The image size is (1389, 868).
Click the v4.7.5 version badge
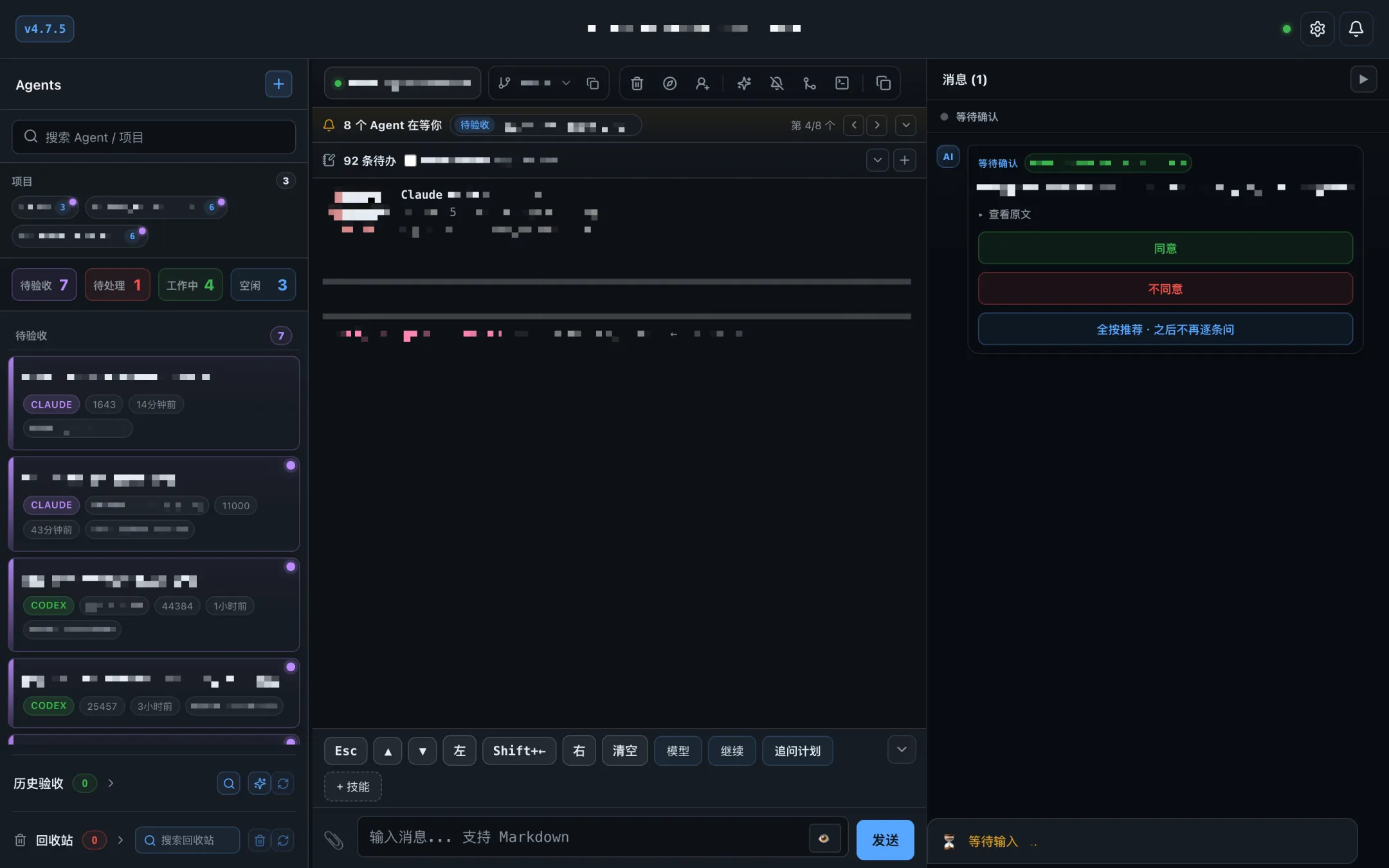[45, 29]
